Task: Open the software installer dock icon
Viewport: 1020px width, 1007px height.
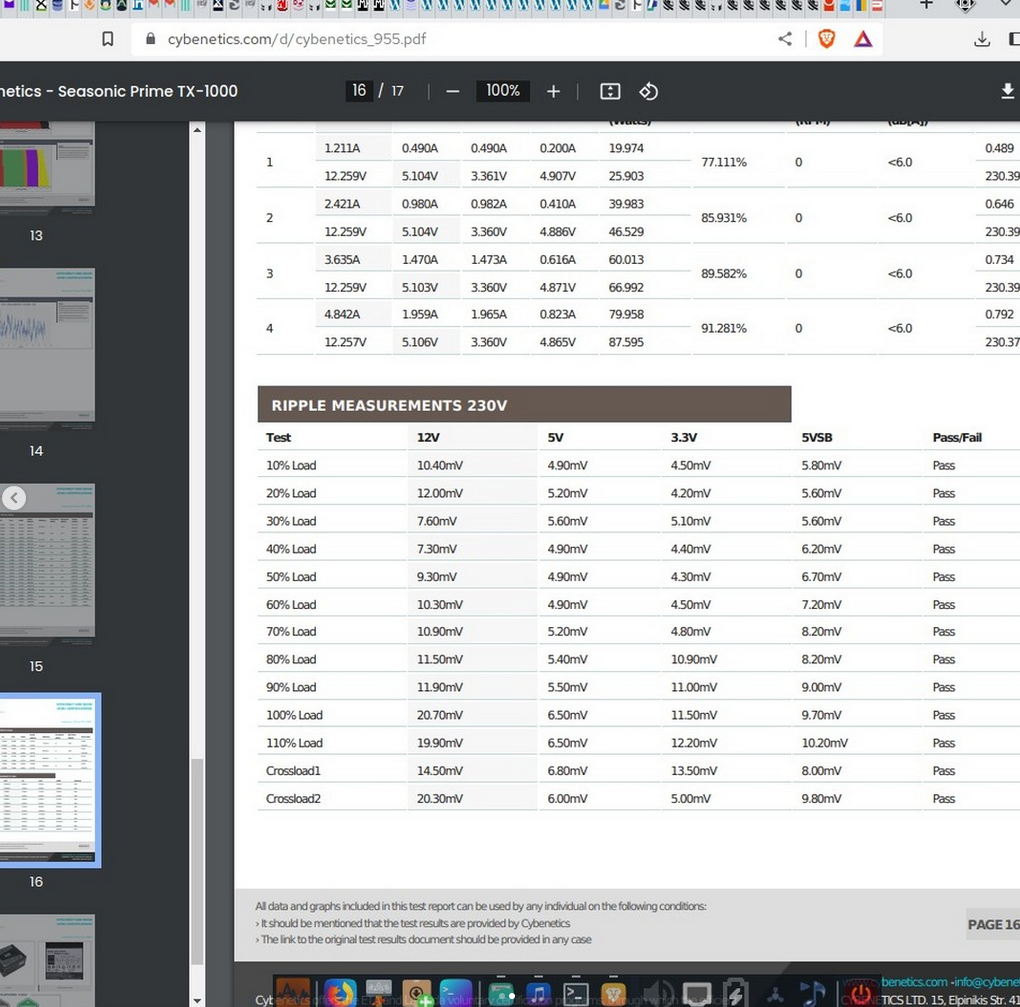Action: pyautogui.click(x=417, y=994)
